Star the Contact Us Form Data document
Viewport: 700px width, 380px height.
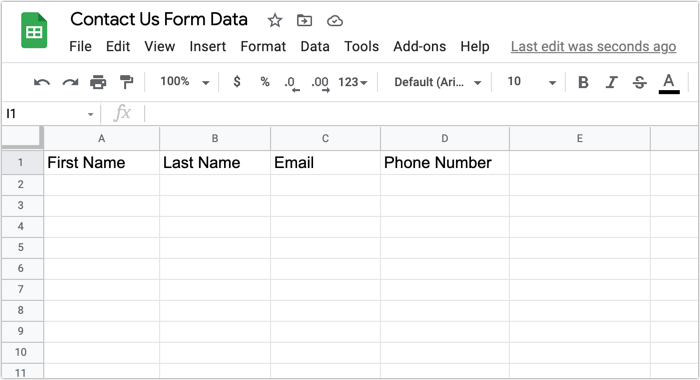tap(275, 21)
